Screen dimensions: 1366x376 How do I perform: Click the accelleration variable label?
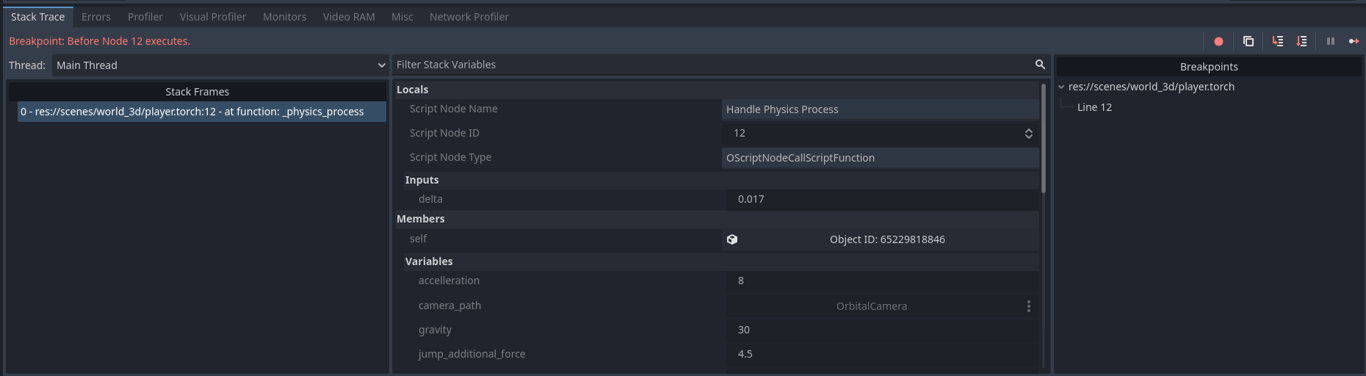tap(449, 281)
